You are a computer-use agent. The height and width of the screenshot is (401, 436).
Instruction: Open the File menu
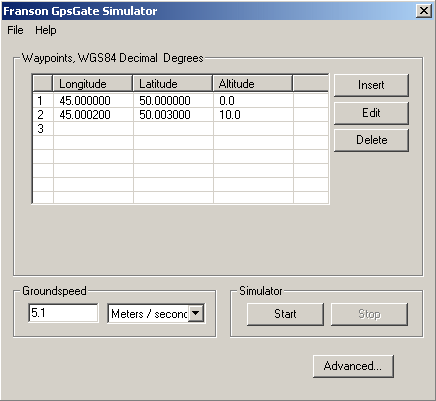[x=15, y=30]
